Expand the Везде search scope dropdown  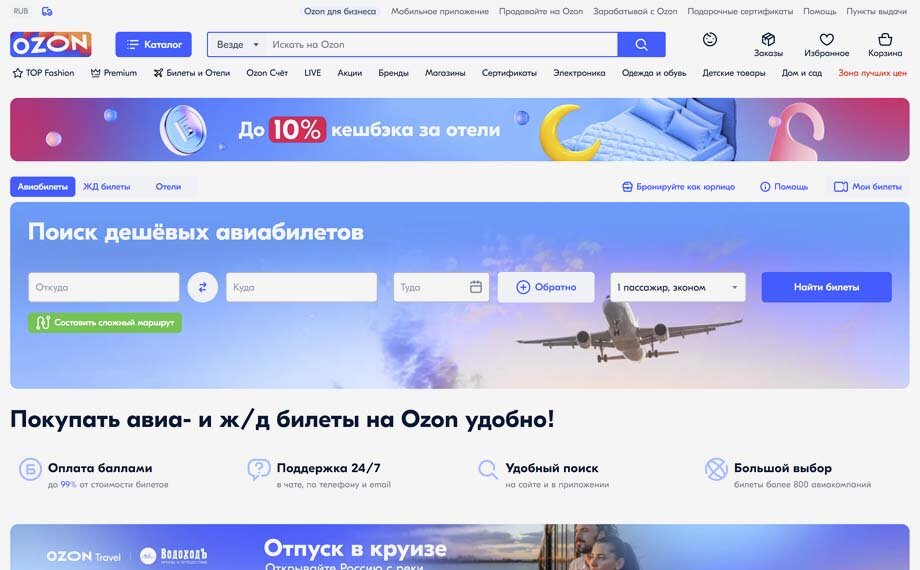coord(238,45)
